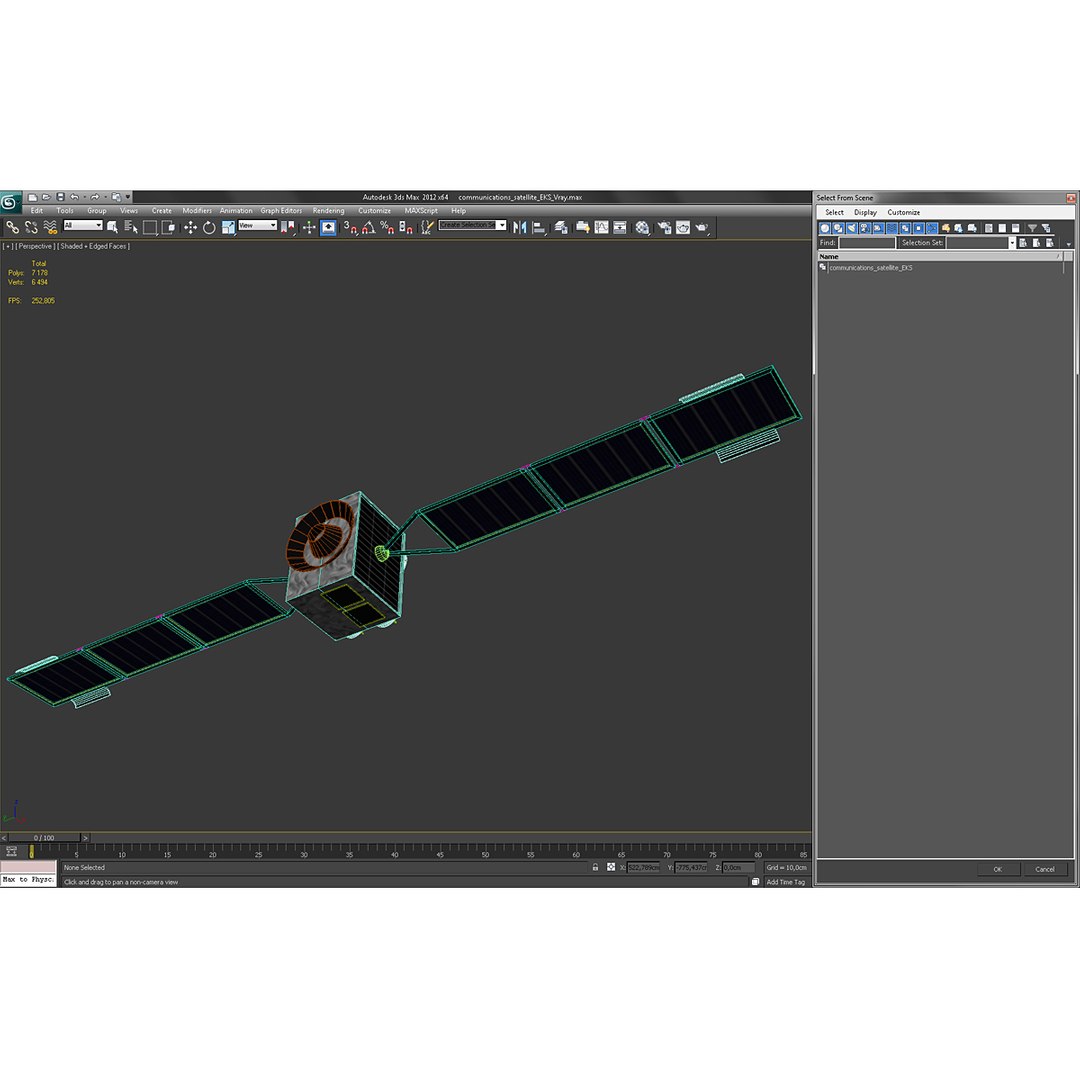Toggle the Display Geometry filter in Select From Scene
Image resolution: width=1080 pixels, height=1080 pixels.
[825, 228]
